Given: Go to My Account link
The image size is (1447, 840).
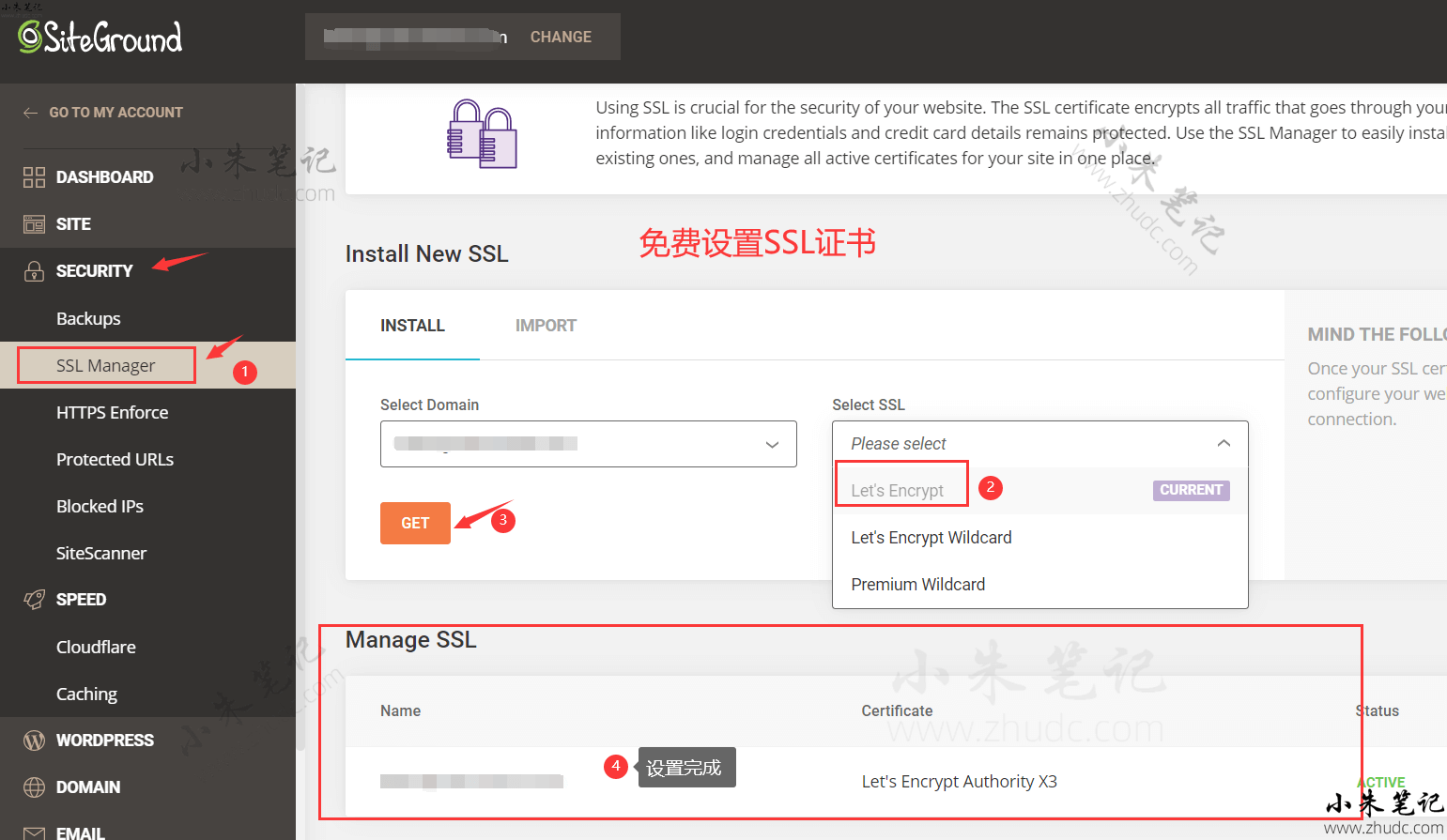Looking at the screenshot, I should tap(115, 113).
